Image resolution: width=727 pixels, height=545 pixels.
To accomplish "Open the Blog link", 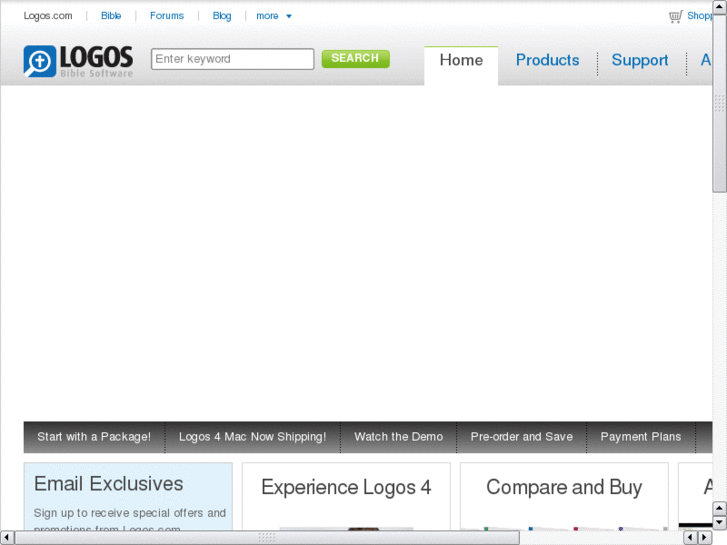I will pos(222,16).
